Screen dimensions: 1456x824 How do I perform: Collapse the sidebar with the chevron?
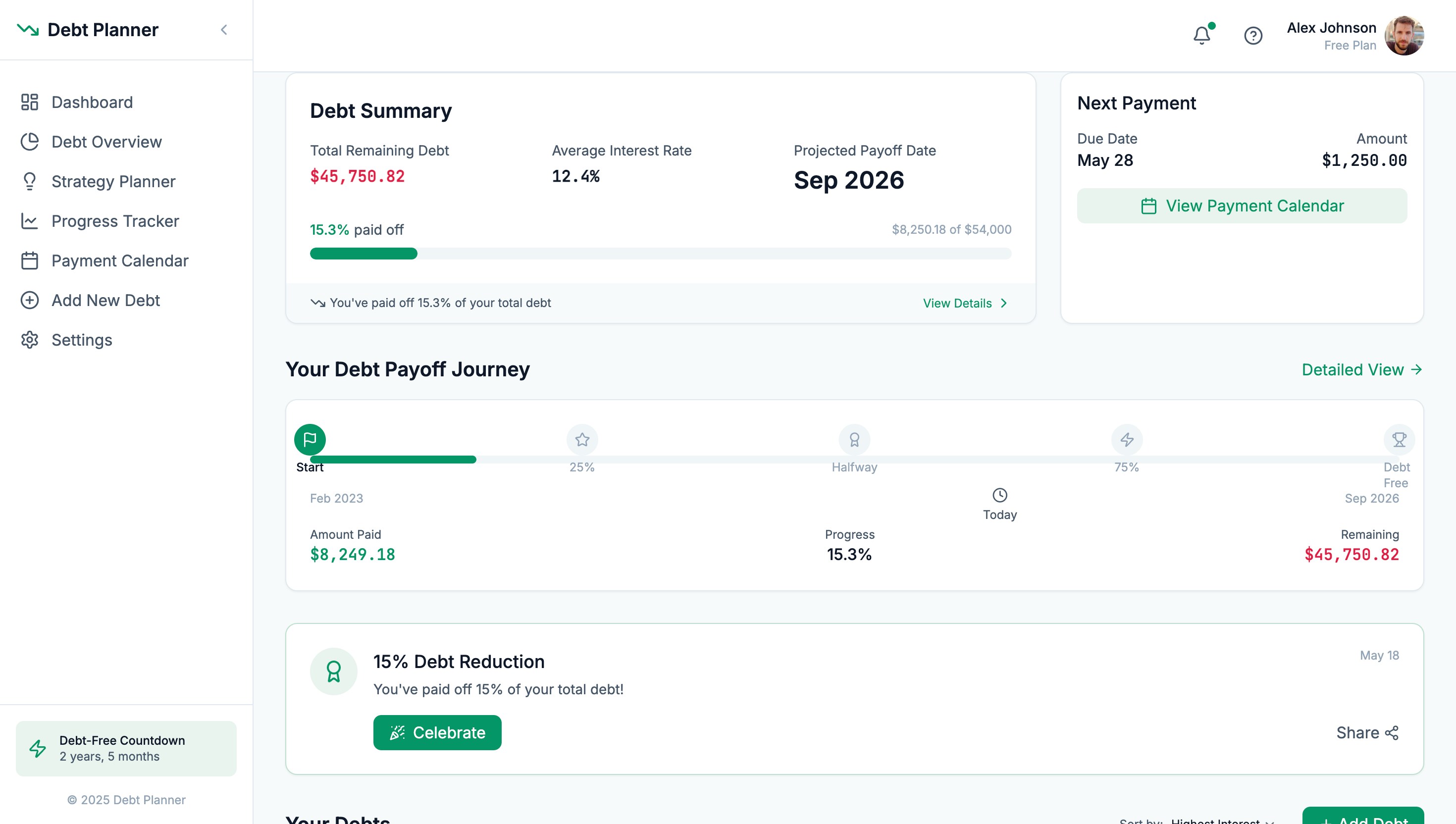pos(224,30)
